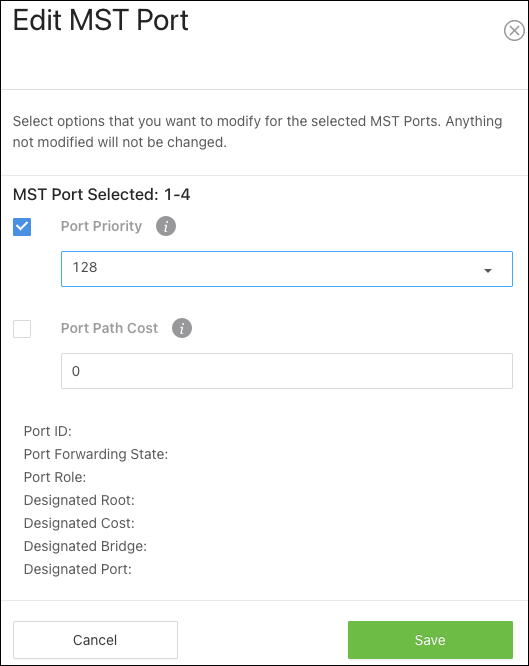
Task: Show info for Port Path Cost
Action: [182, 328]
